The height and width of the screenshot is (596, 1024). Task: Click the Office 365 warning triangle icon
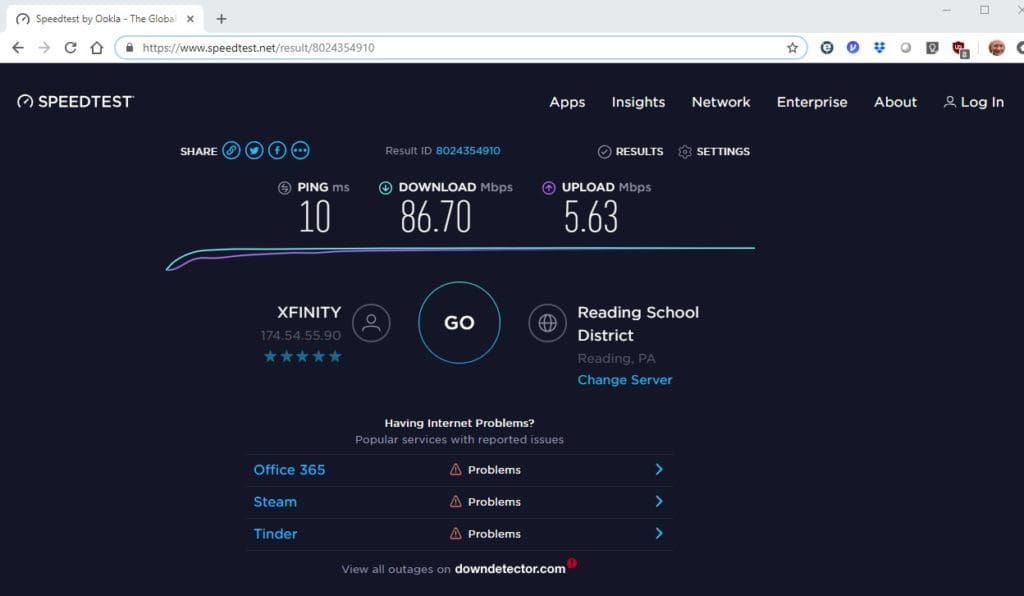pyautogui.click(x=455, y=469)
